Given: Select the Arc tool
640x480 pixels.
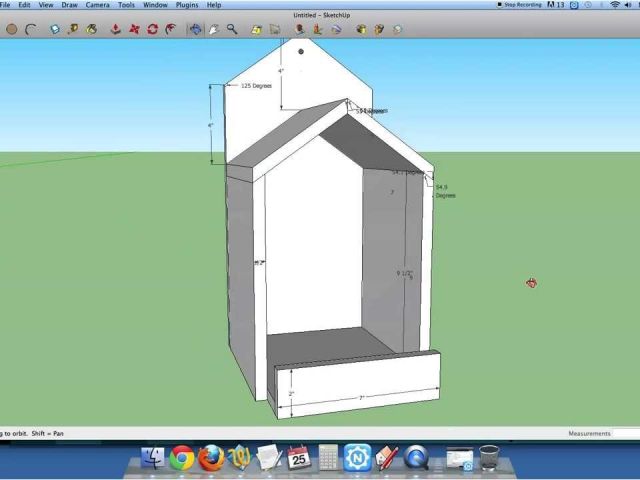Looking at the screenshot, I should [x=33, y=30].
